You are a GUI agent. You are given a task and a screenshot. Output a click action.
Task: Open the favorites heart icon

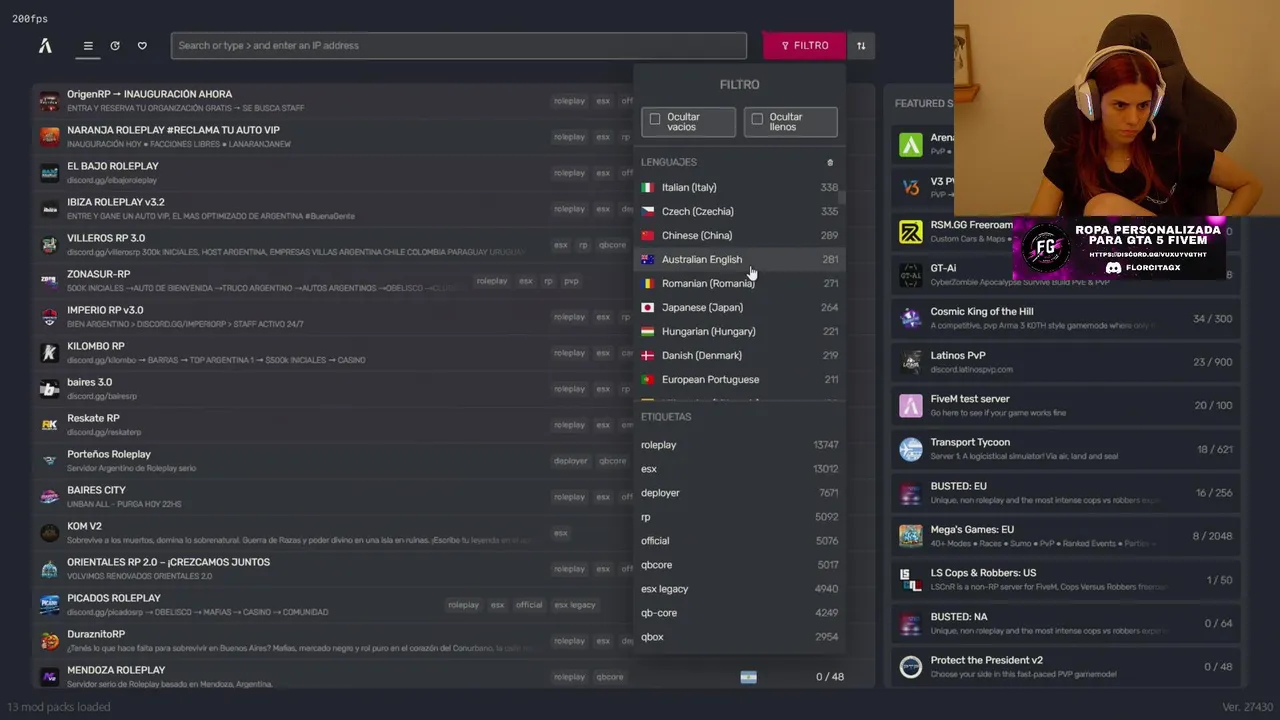point(142,46)
